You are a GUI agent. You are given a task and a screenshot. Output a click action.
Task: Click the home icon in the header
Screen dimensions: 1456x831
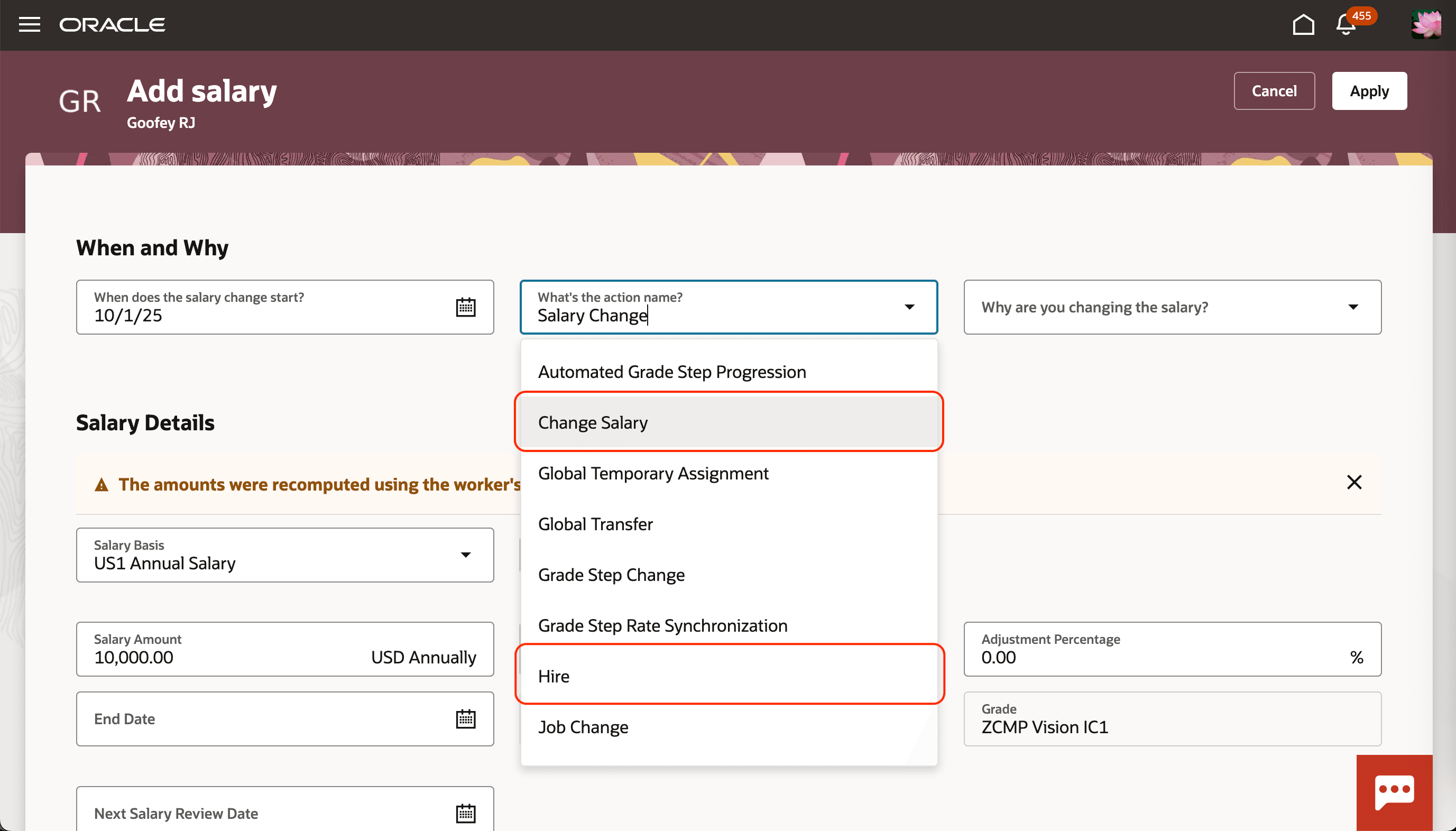click(1304, 24)
